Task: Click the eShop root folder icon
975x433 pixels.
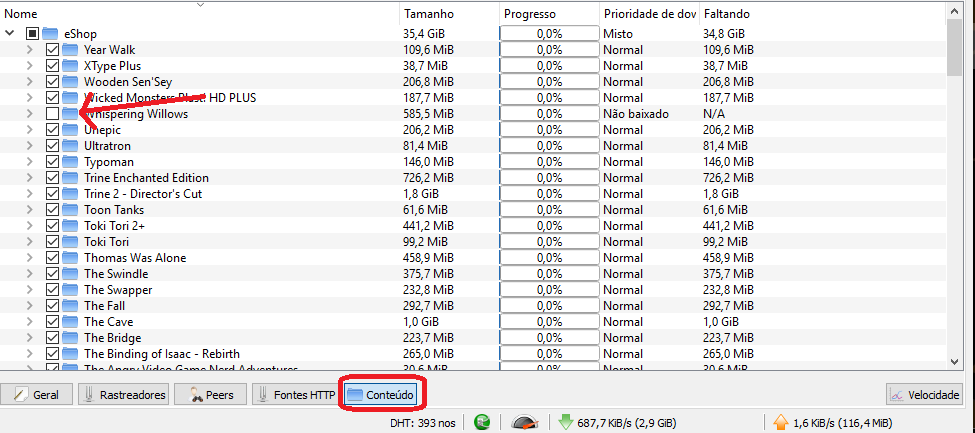Action: [50, 34]
